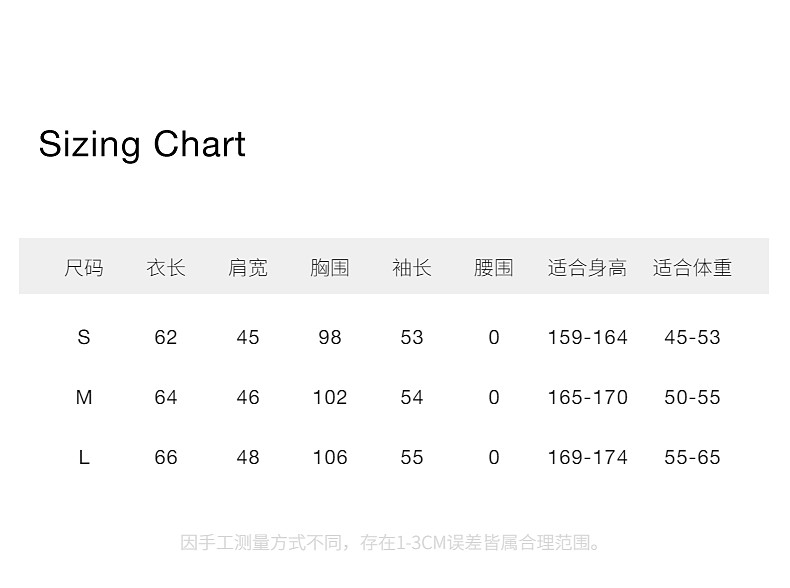This screenshot has height=588, width=790.
Task: Select the size M row label
Action: pos(84,398)
